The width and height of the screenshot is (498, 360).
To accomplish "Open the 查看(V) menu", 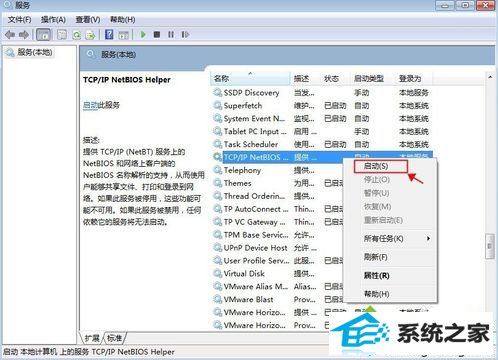I will (x=88, y=20).
